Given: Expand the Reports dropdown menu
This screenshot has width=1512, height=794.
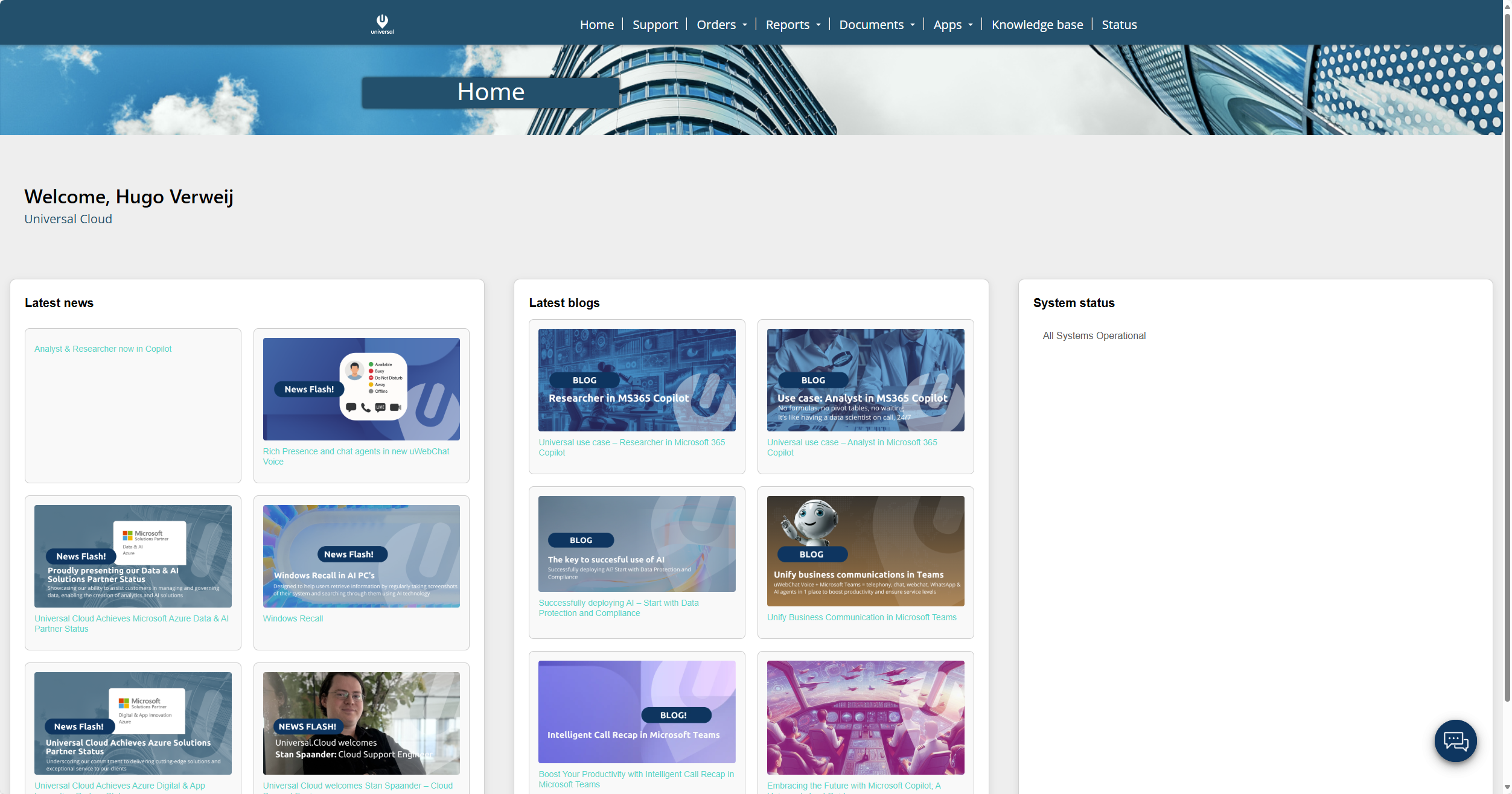Looking at the screenshot, I should (x=793, y=25).
